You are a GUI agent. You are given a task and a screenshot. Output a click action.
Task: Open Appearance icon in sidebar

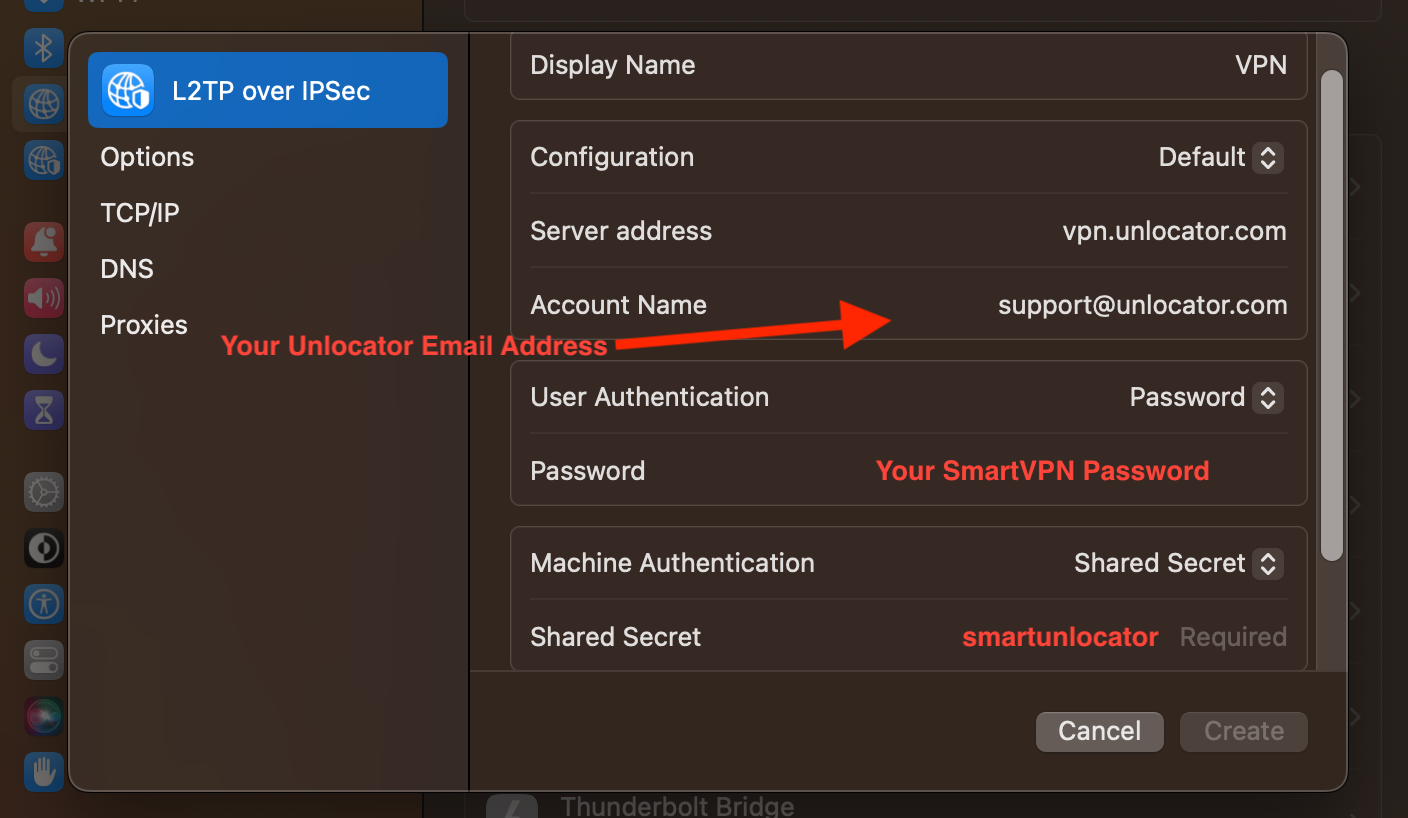[x=43, y=548]
